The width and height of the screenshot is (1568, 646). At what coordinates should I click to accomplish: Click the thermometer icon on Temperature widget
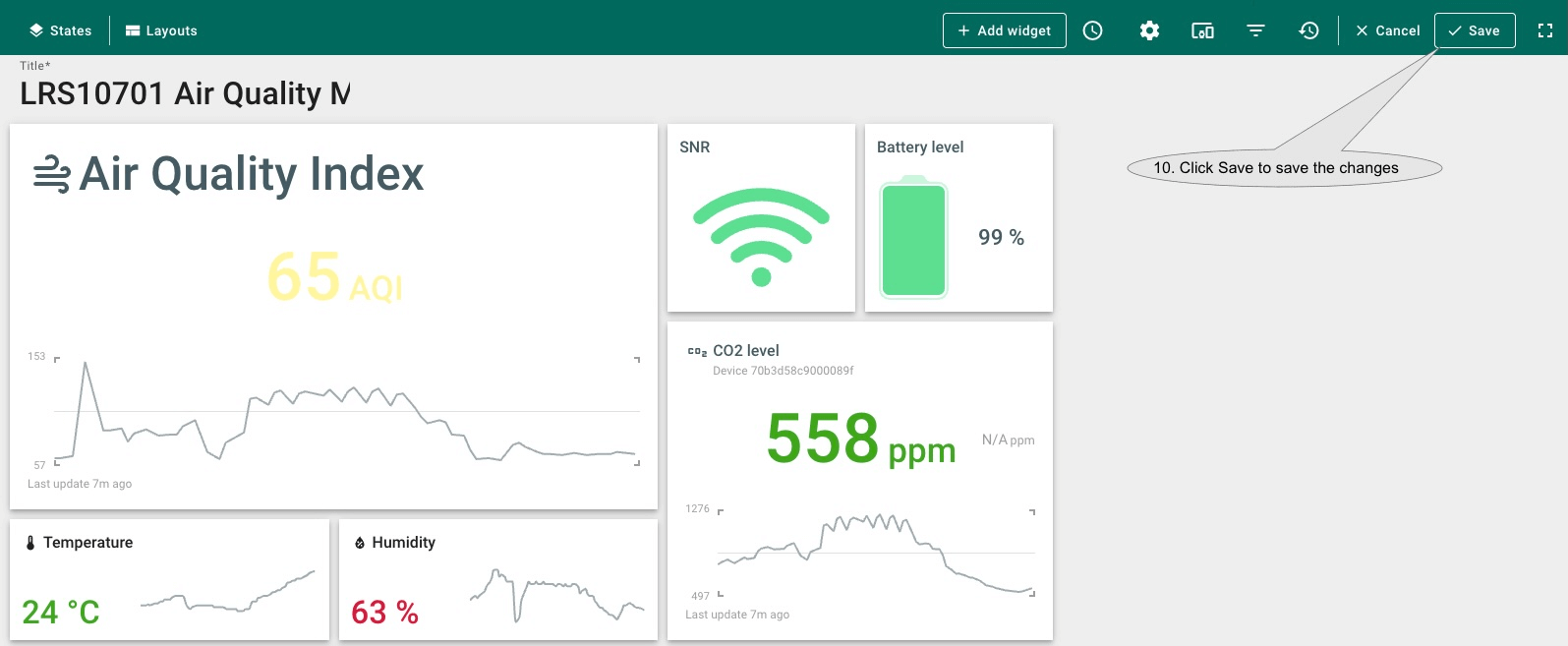point(30,543)
